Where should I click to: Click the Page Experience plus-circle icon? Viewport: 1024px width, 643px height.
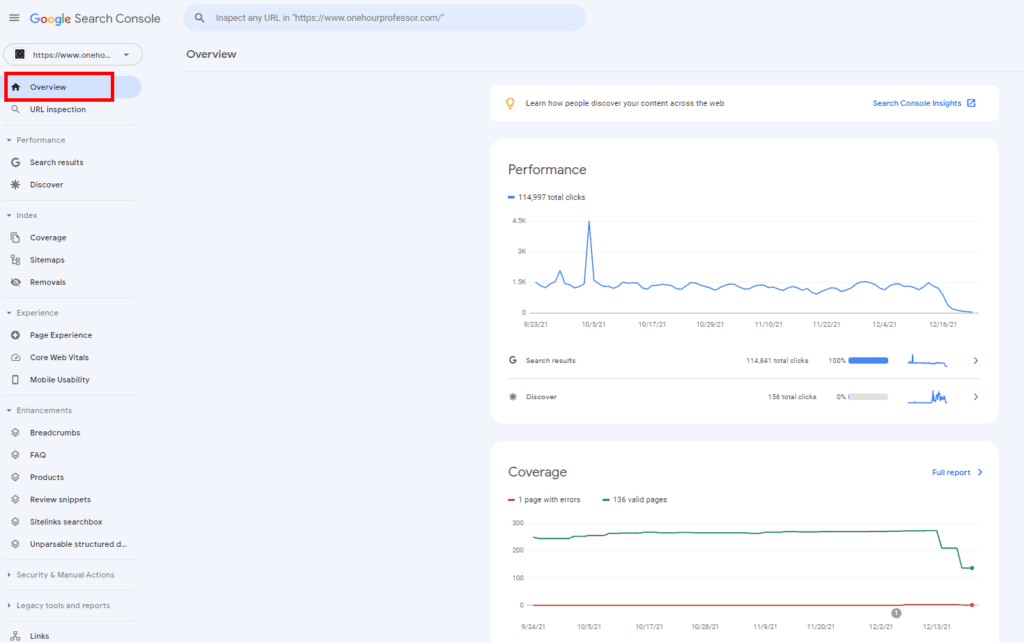point(16,335)
